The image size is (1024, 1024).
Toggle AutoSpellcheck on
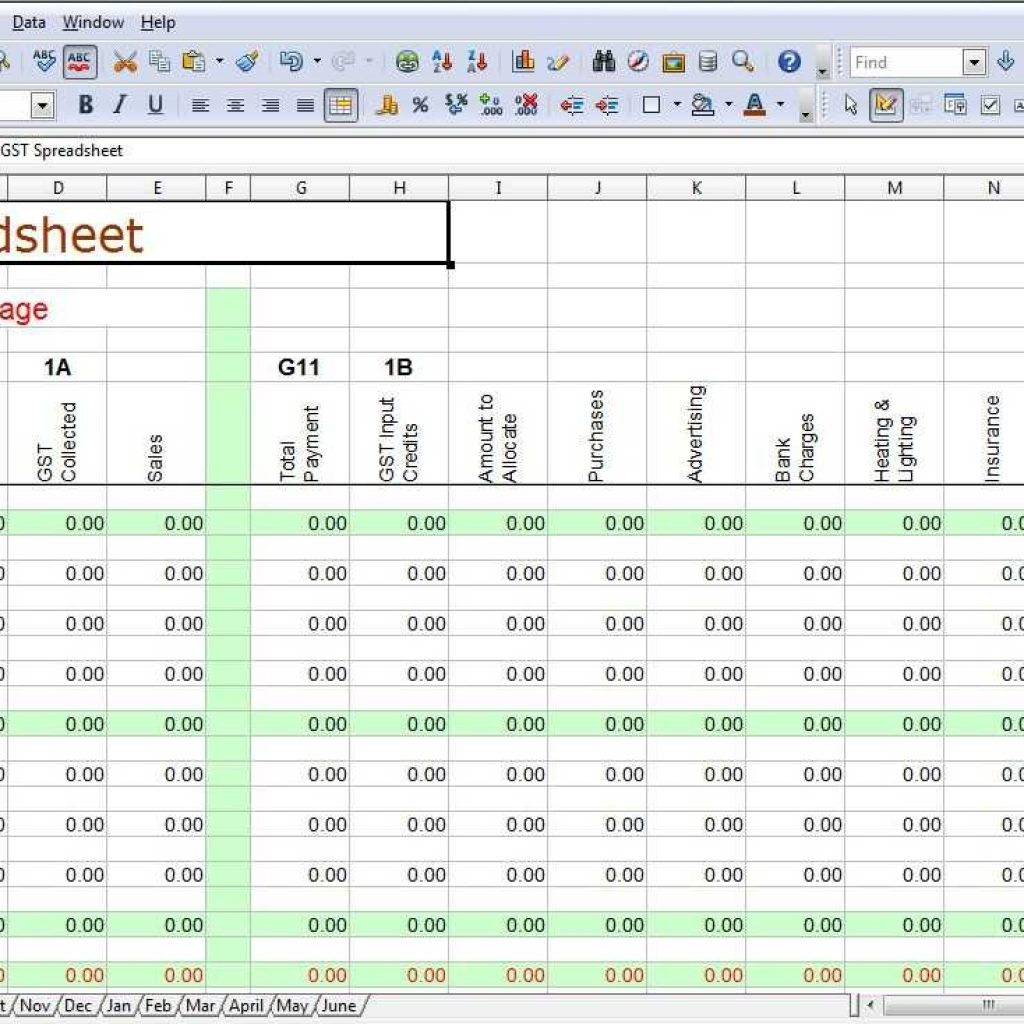78,60
